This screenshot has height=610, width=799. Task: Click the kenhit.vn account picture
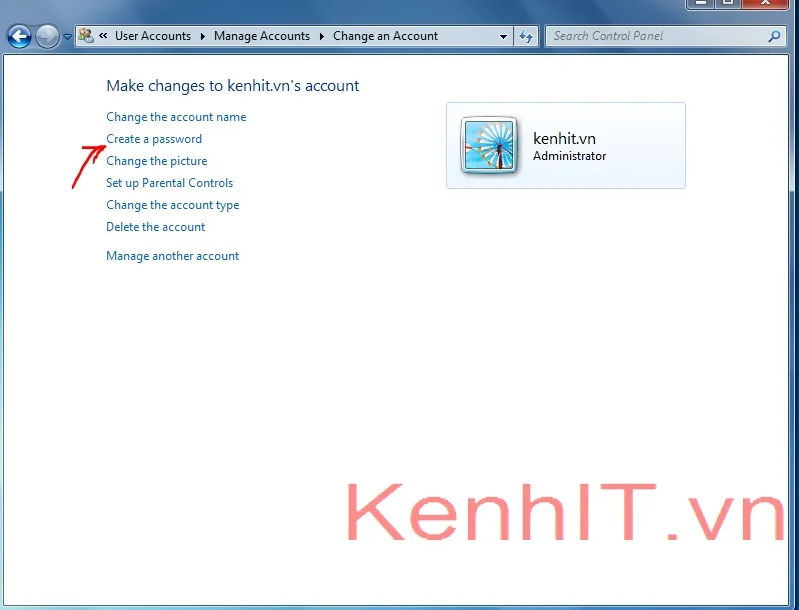pos(489,146)
